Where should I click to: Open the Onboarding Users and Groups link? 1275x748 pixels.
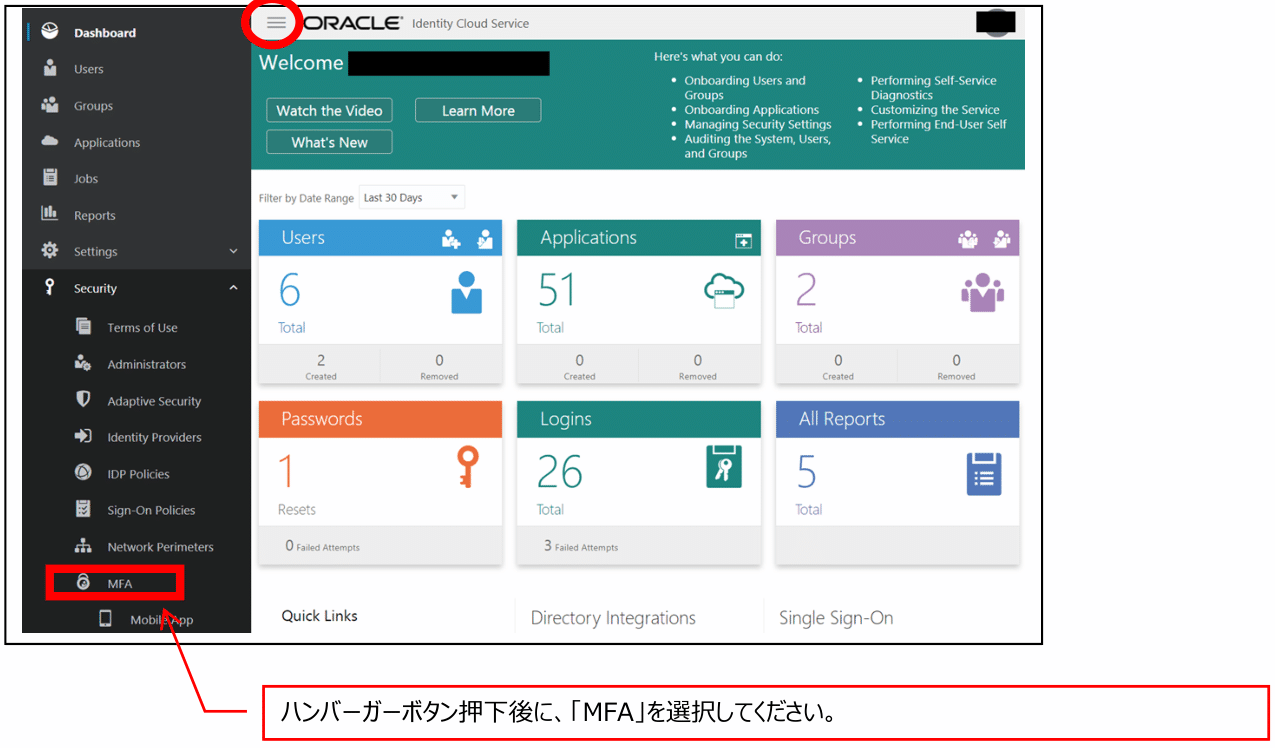[745, 88]
